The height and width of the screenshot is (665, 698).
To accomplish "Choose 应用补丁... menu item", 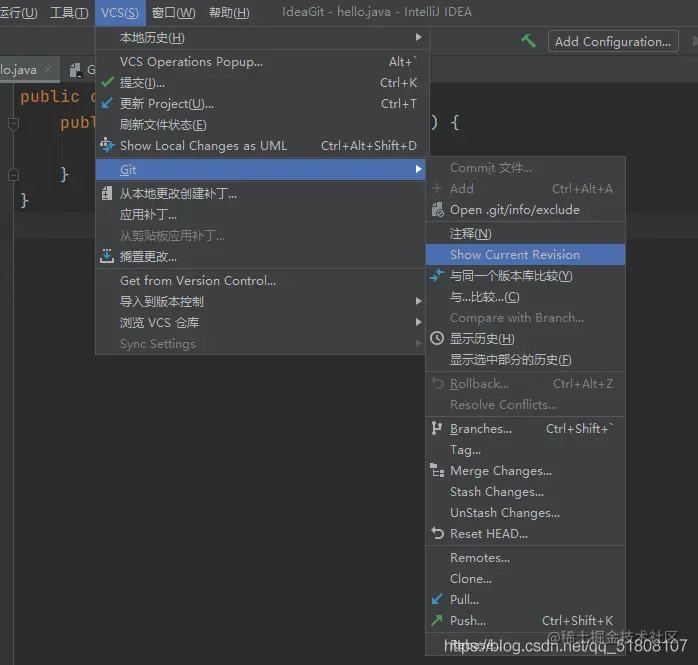I will (260, 215).
